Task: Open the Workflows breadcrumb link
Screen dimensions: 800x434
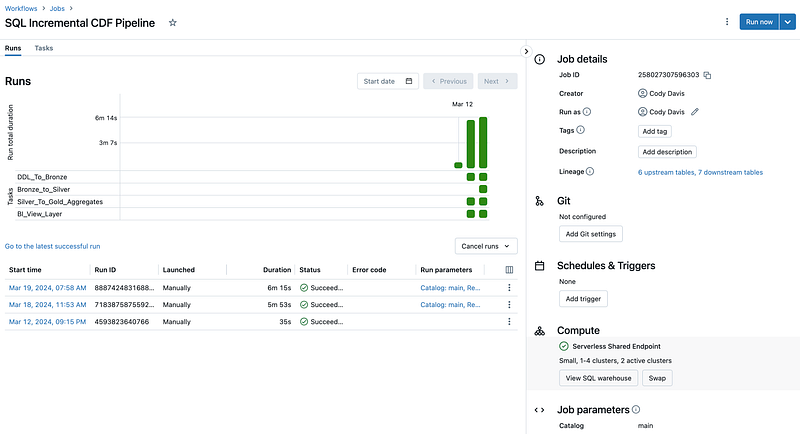Action: tap(21, 9)
